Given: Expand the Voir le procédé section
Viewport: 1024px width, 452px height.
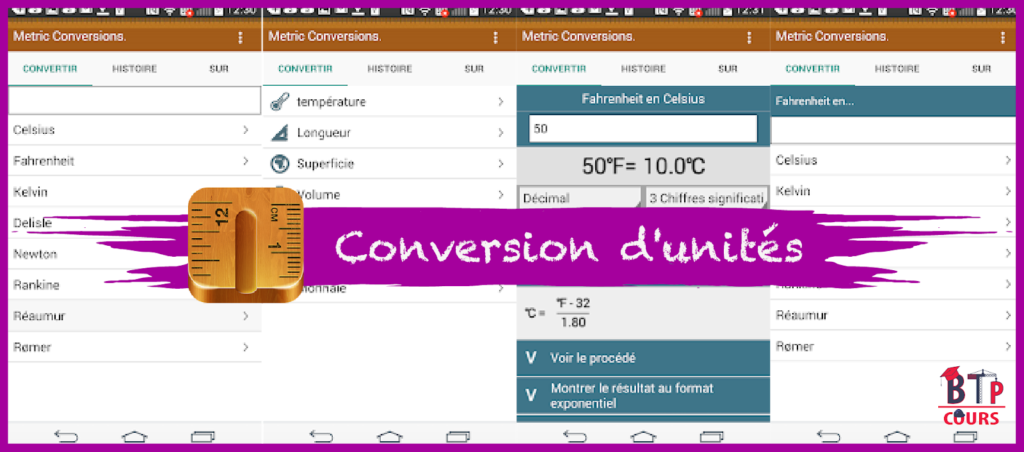Looking at the screenshot, I should click(643, 358).
